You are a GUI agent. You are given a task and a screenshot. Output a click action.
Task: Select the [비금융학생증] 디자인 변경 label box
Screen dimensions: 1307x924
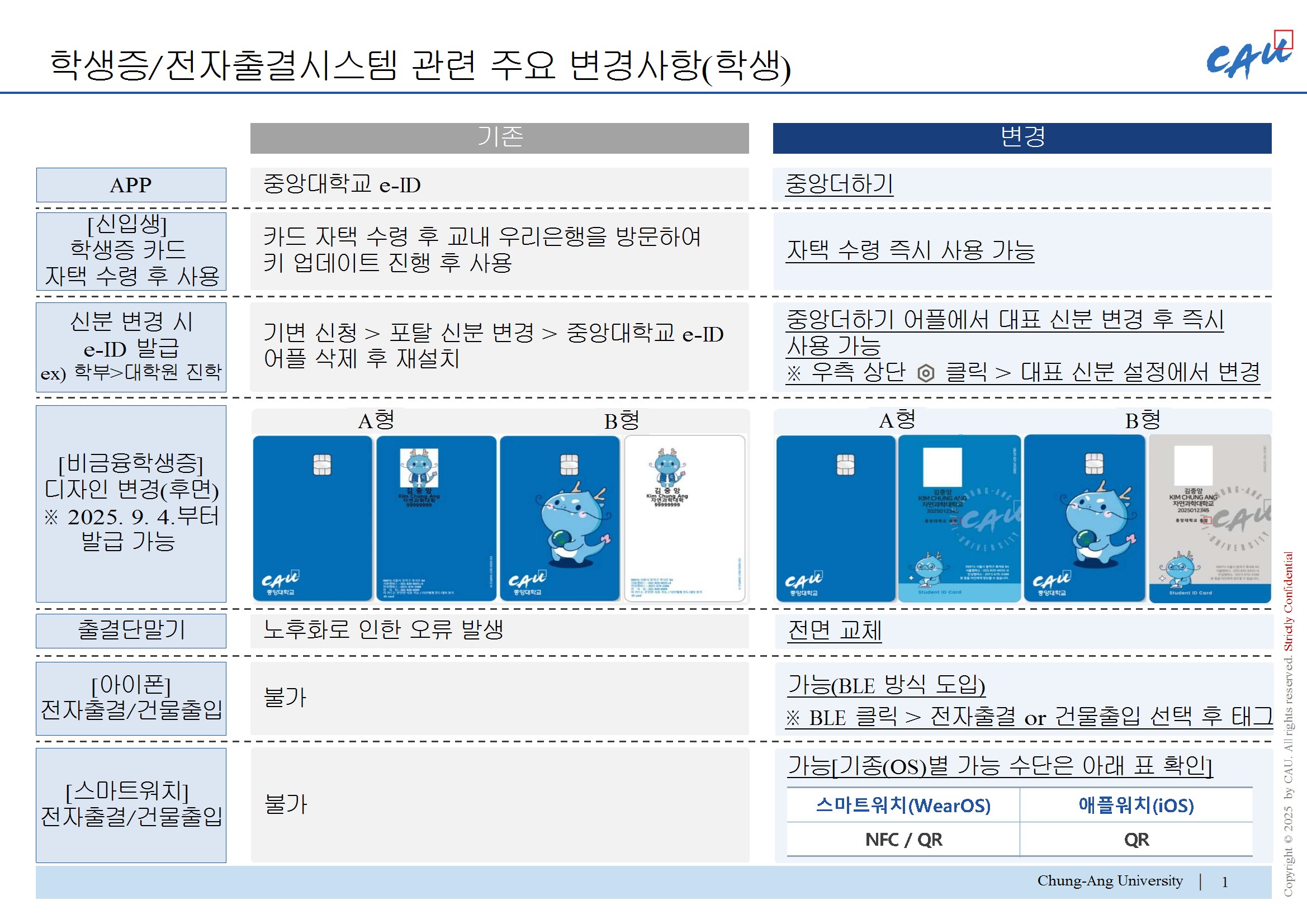(131, 504)
